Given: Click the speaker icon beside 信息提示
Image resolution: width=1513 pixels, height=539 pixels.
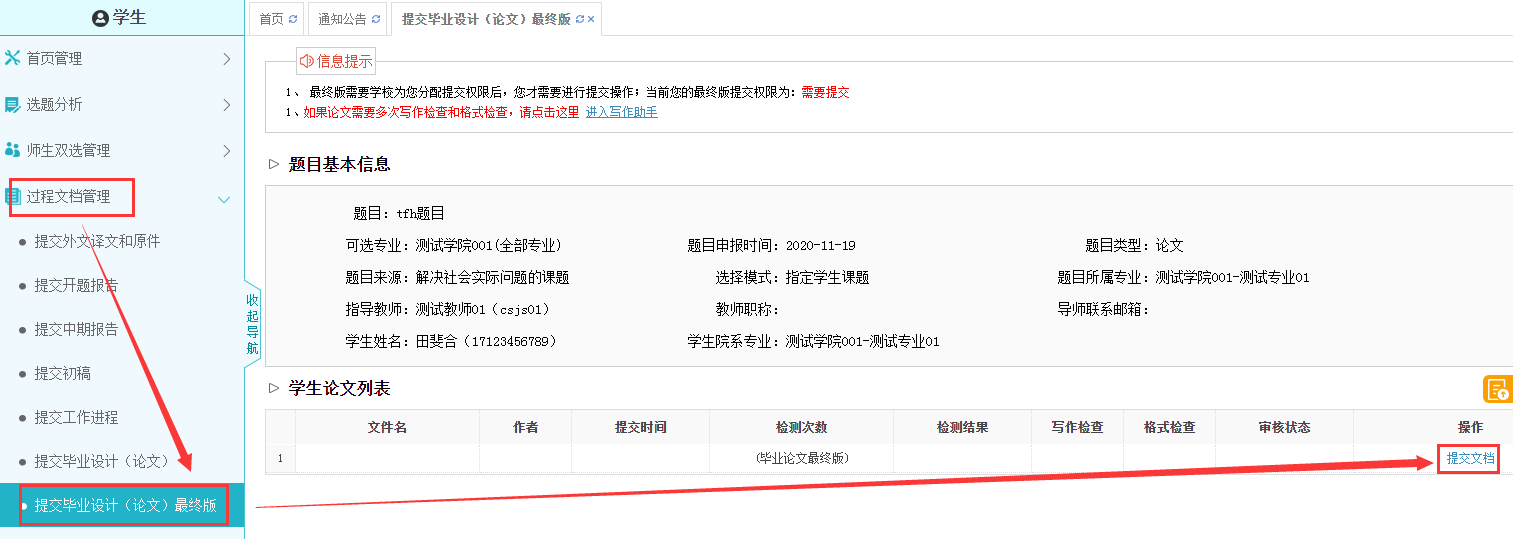Looking at the screenshot, I should pos(307,61).
